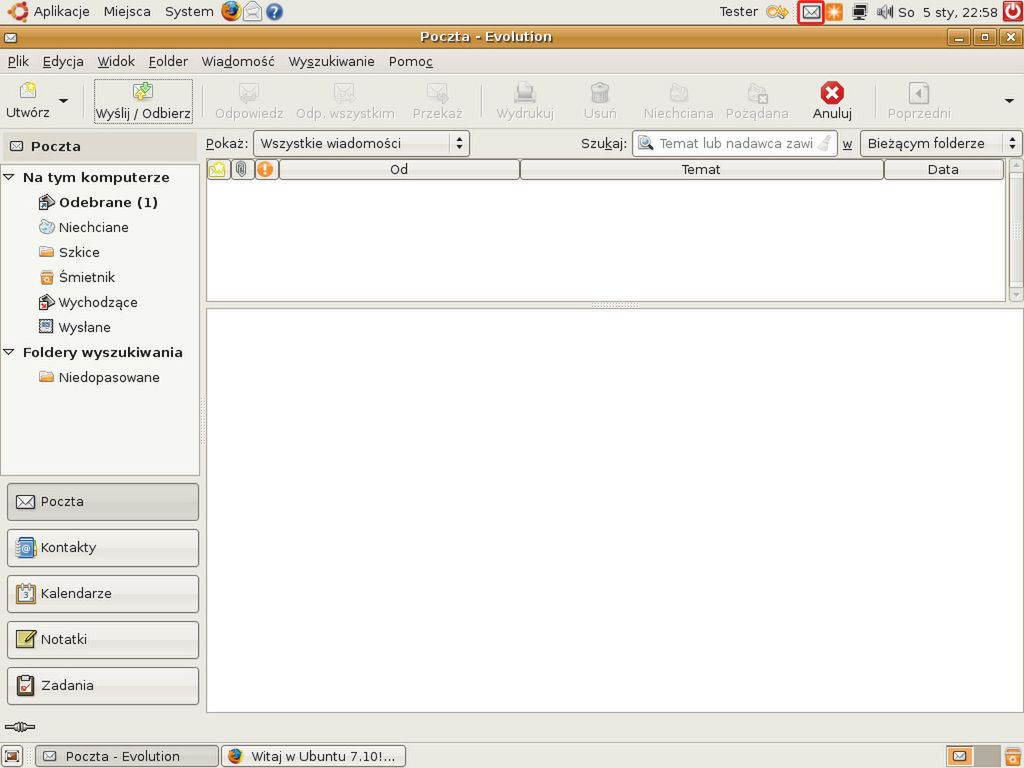Switch to Zadania component
This screenshot has width=1024, height=768.
[x=103, y=686]
